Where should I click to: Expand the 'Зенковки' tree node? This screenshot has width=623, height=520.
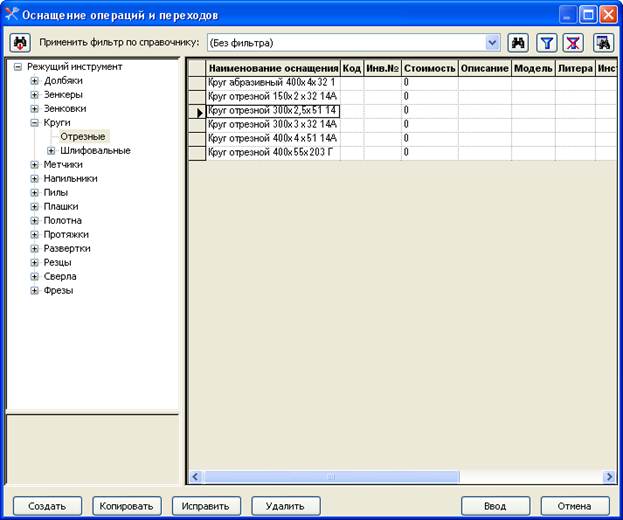click(35, 108)
